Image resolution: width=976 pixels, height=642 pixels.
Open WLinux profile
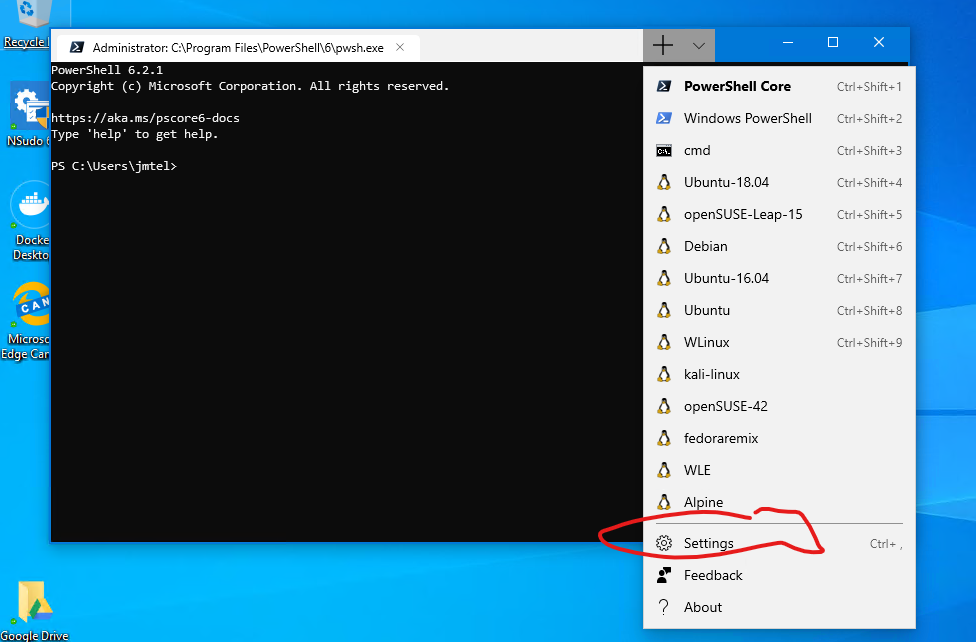click(x=779, y=342)
